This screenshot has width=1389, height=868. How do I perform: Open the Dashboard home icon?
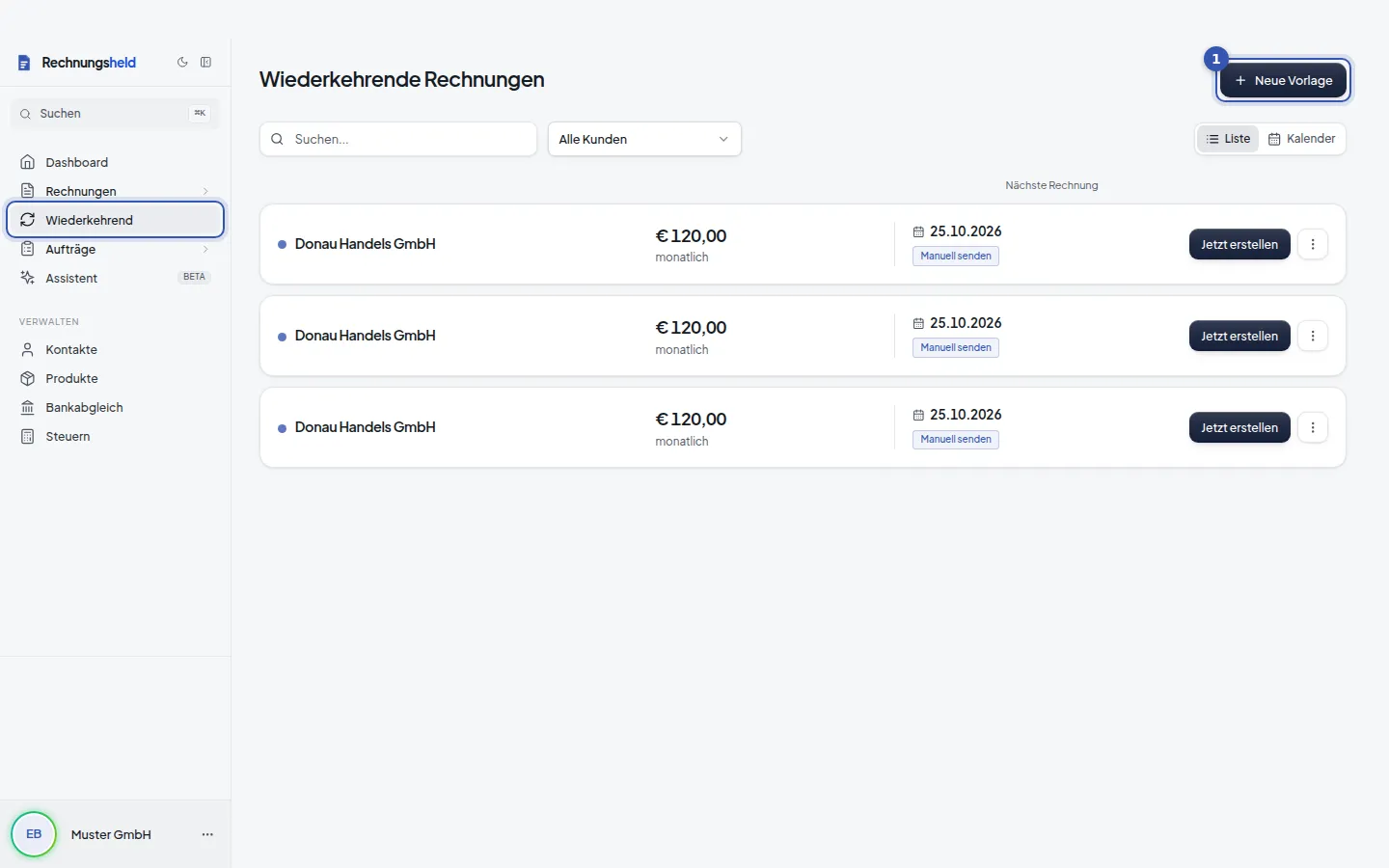pyautogui.click(x=28, y=162)
